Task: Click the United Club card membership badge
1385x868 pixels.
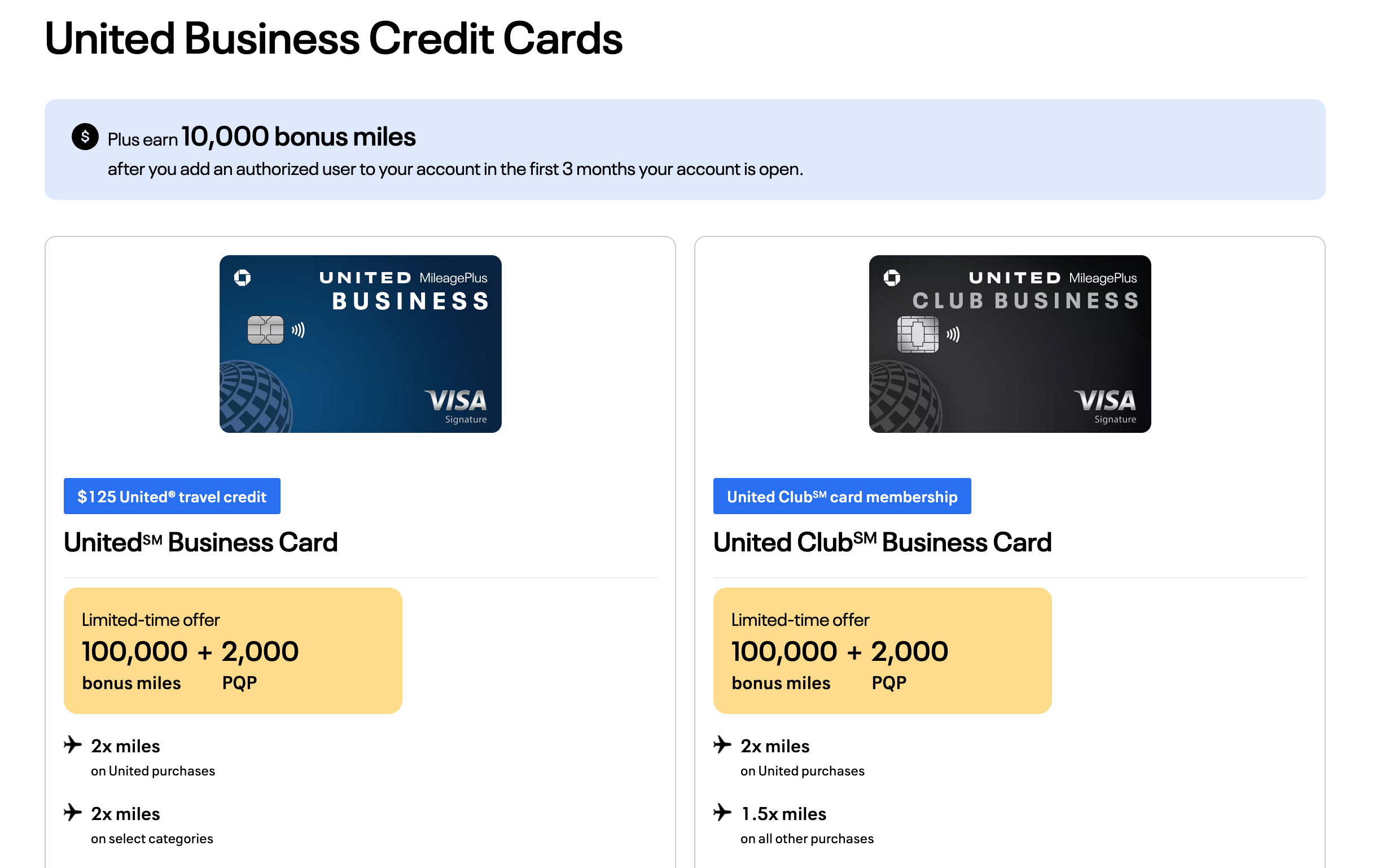Action: 842,496
